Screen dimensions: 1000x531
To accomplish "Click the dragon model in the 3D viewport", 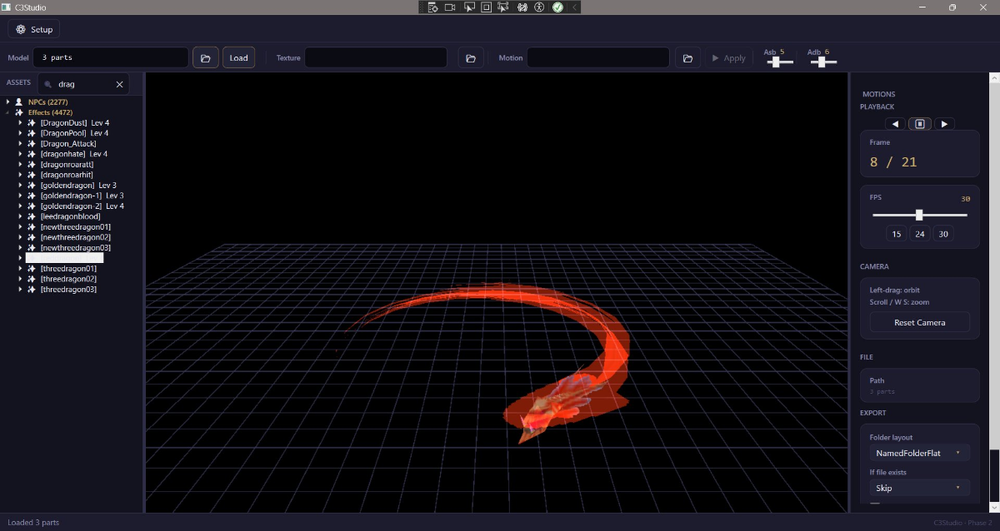I will coord(561,402).
